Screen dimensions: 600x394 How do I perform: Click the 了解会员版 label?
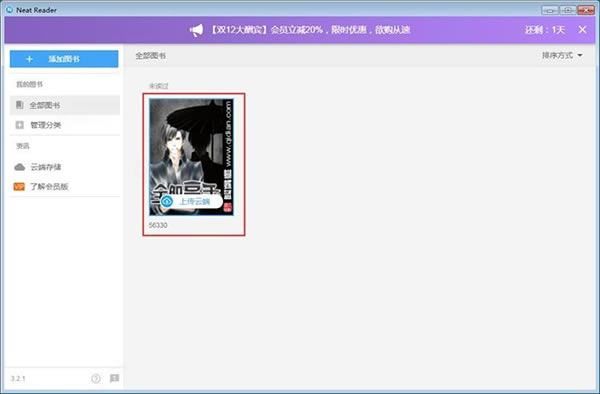49,187
